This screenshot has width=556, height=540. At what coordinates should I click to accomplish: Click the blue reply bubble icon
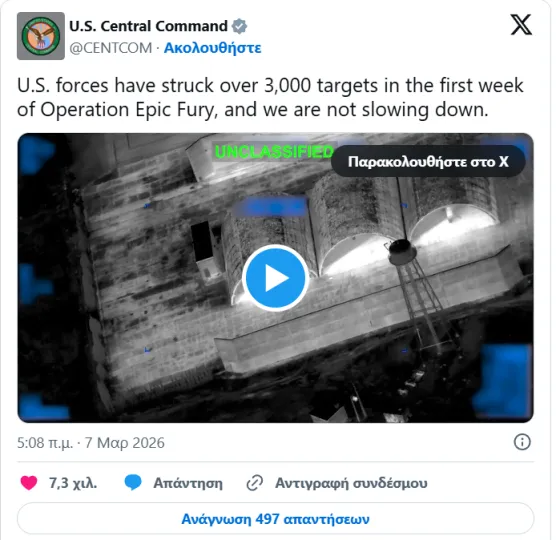coord(133,483)
